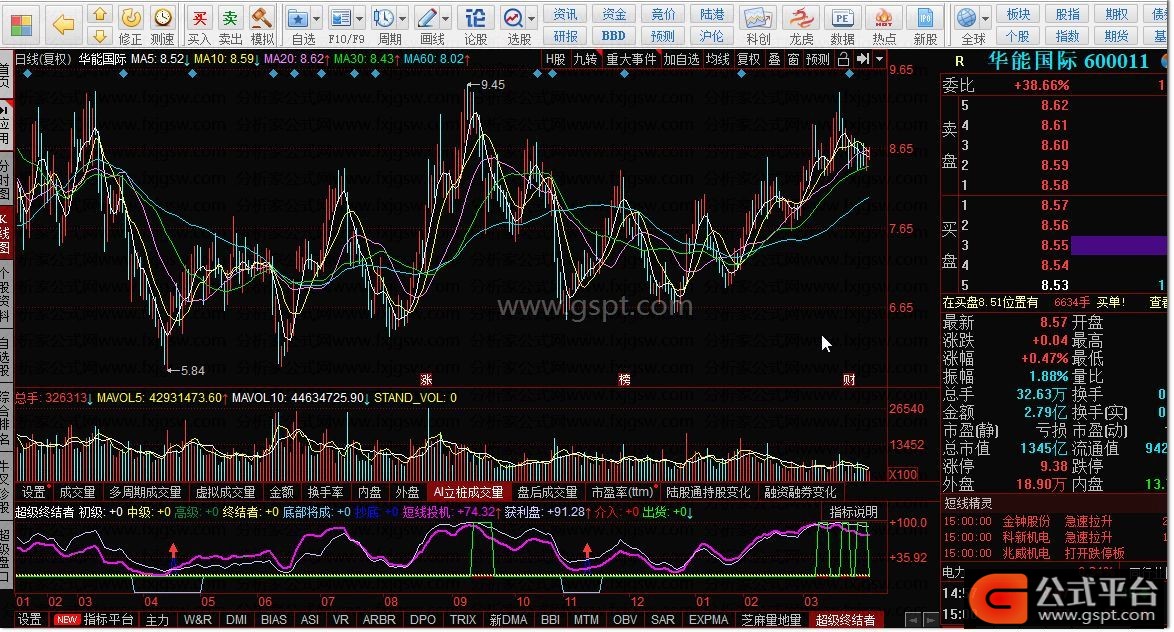Open the 陆港 button

click(712, 14)
